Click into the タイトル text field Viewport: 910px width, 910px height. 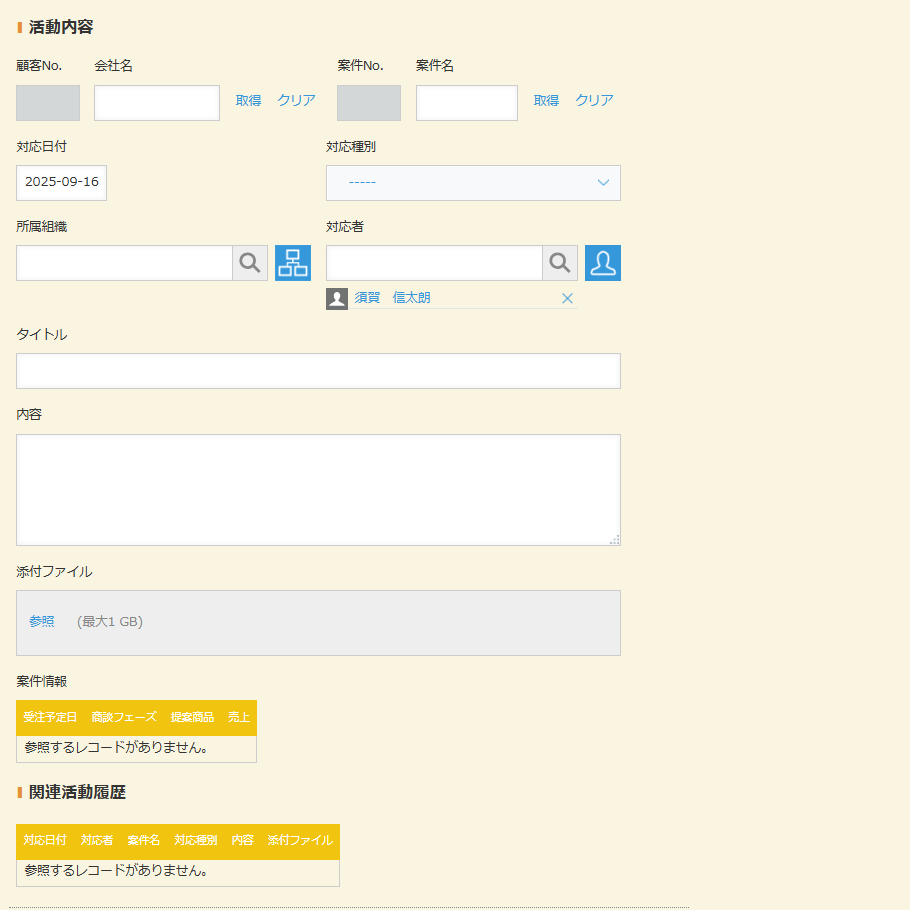tap(318, 371)
